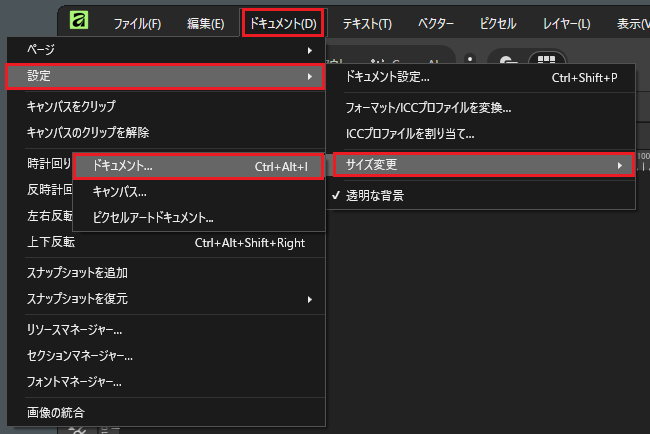Open the 設定 submenu entry
This screenshot has width=650, height=434.
(165, 76)
